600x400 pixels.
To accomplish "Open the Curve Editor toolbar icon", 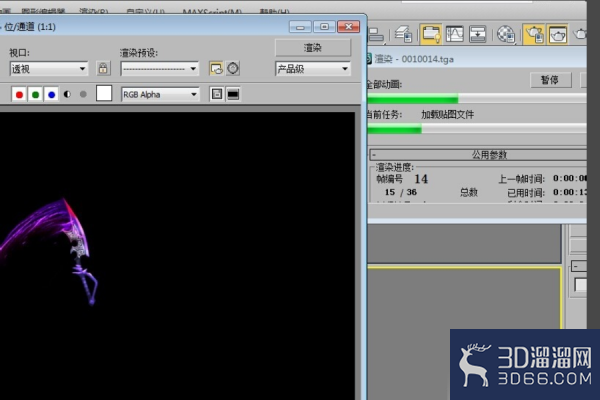I will [454, 34].
